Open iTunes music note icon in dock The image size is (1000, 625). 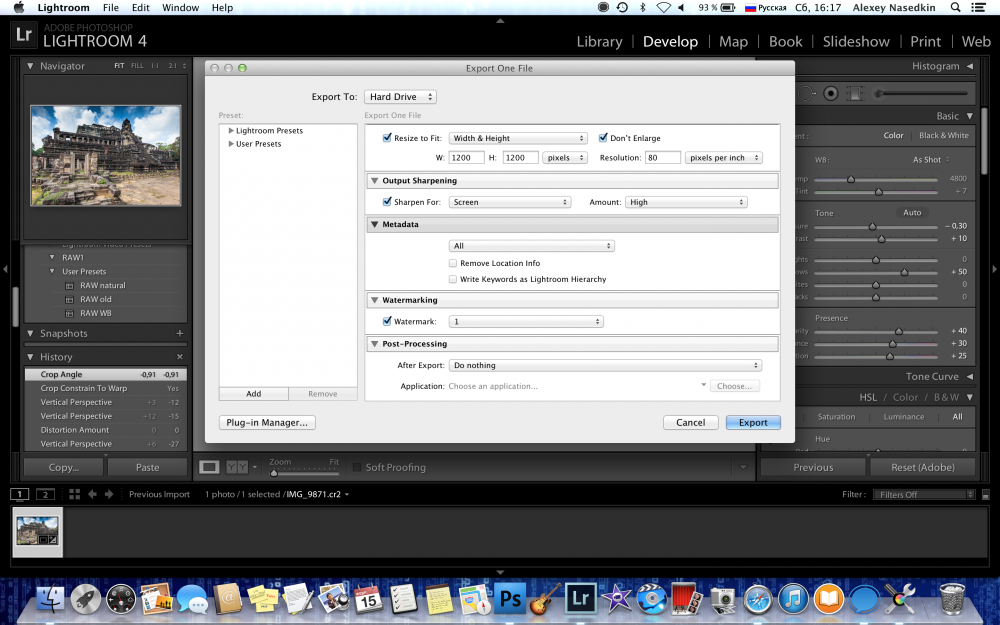pyautogui.click(x=793, y=599)
